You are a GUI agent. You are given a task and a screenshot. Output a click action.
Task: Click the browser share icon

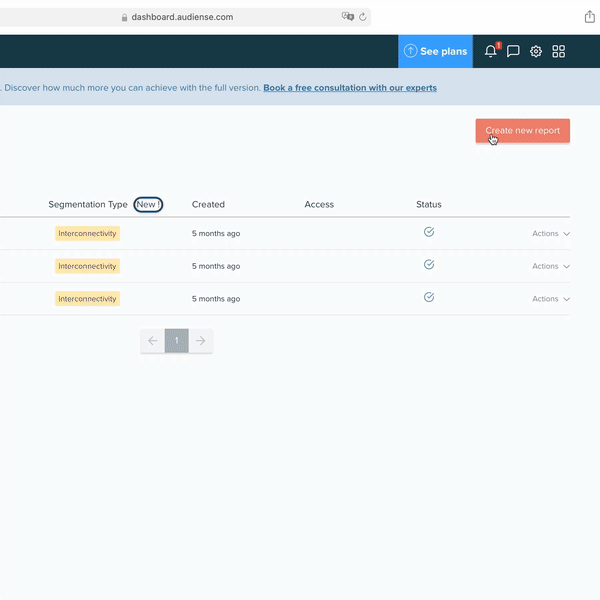tap(589, 17)
